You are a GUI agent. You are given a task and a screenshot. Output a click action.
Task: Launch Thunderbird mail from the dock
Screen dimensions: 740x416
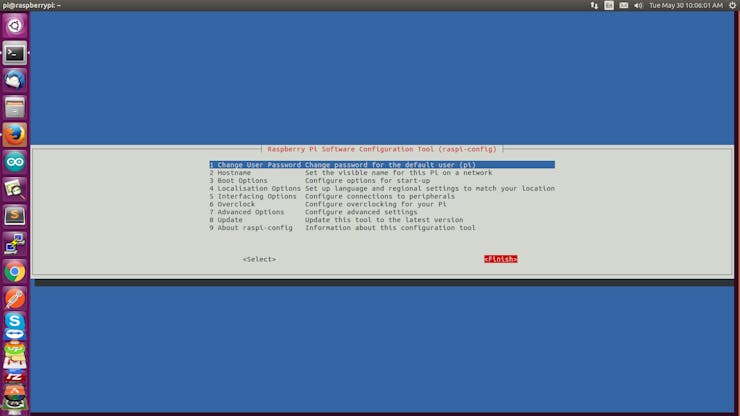[x=15, y=80]
